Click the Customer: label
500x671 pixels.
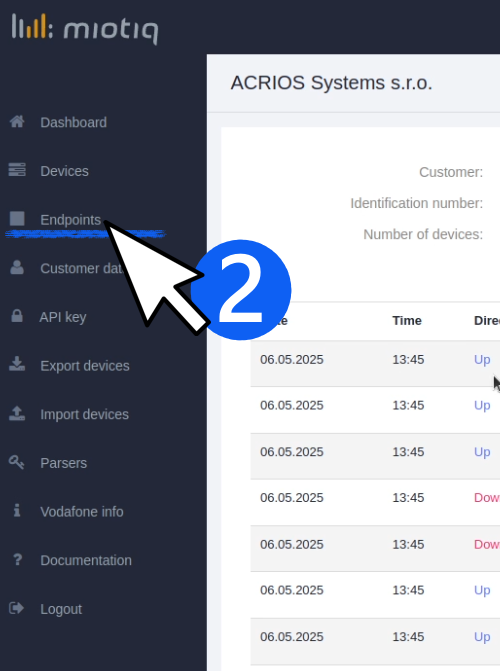tap(451, 172)
